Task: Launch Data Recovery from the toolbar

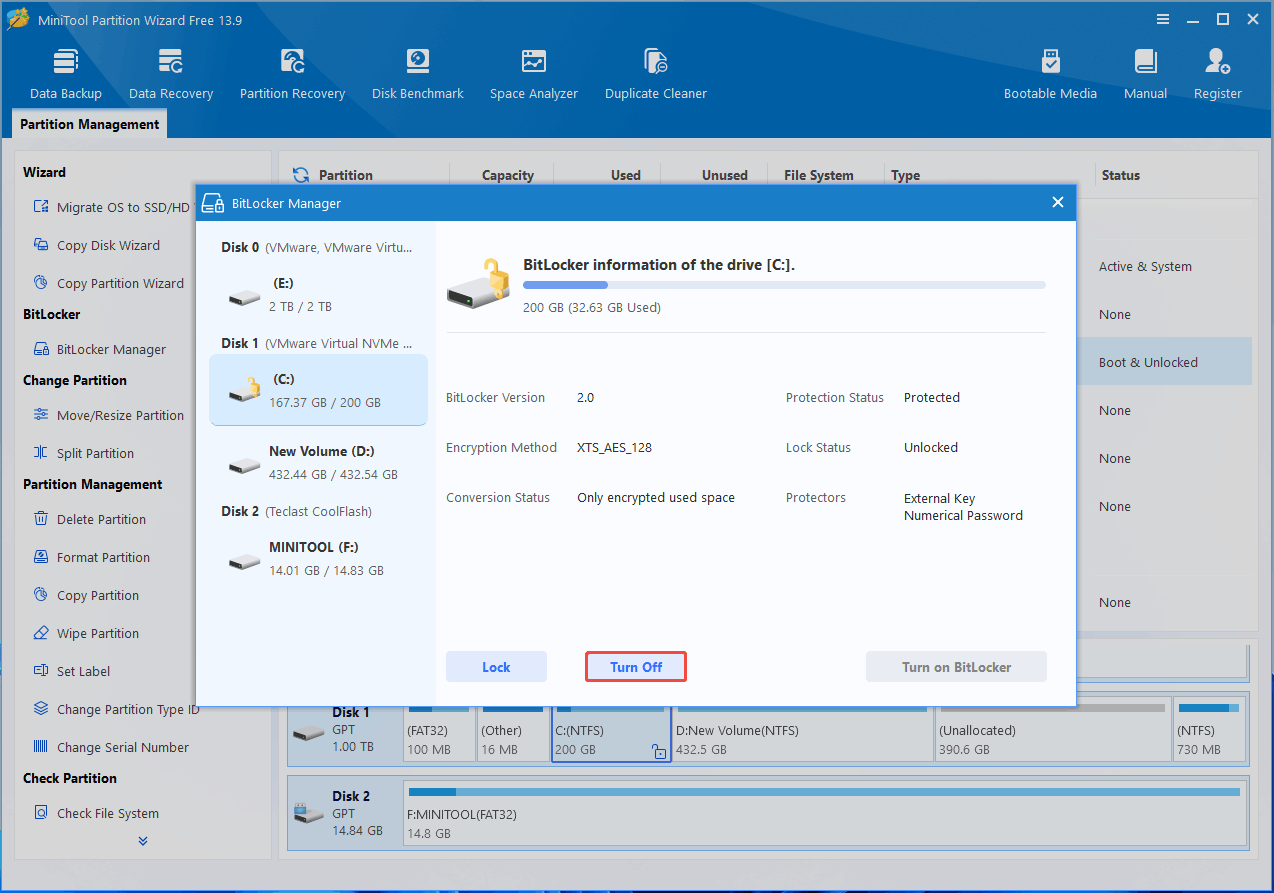Action: (x=171, y=74)
